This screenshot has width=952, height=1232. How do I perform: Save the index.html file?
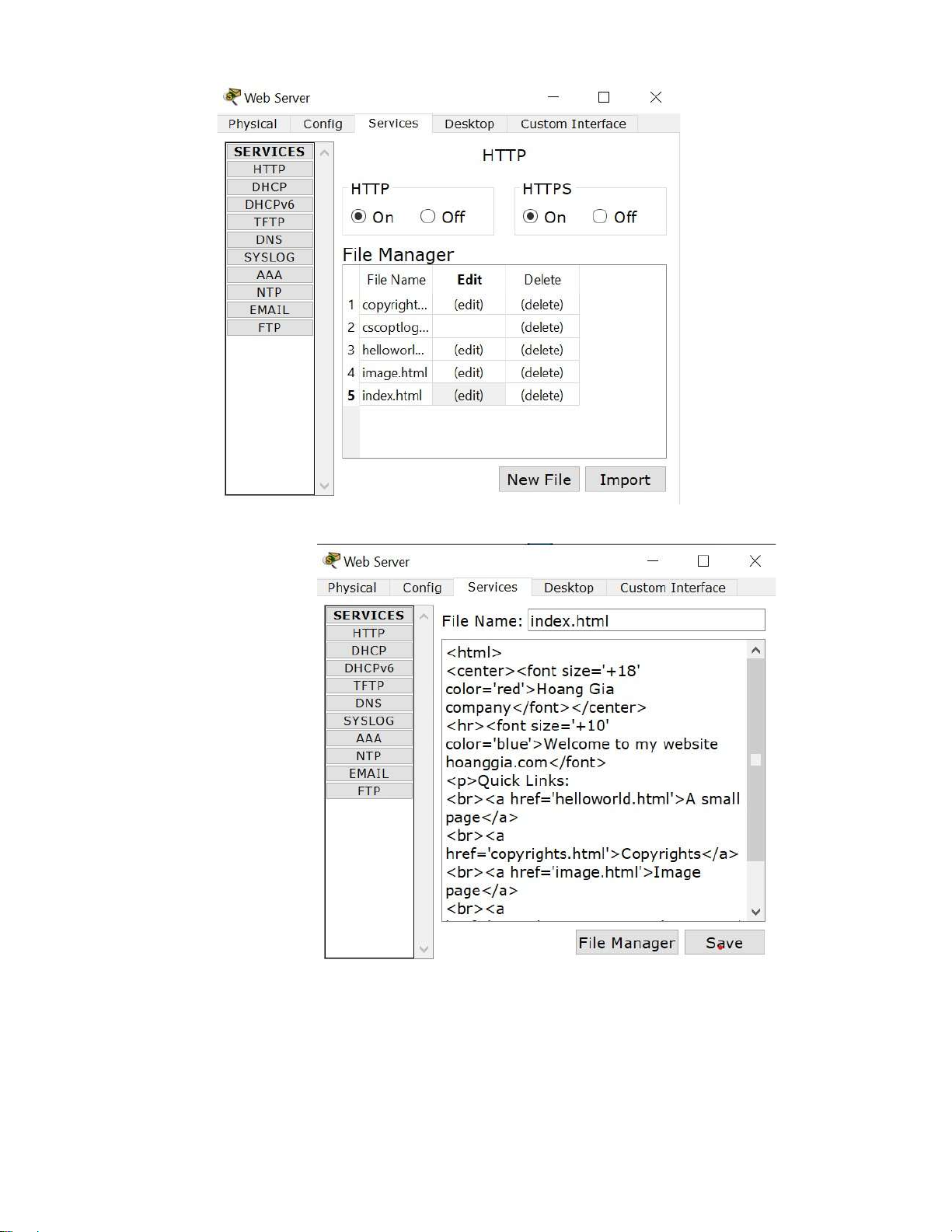click(724, 943)
